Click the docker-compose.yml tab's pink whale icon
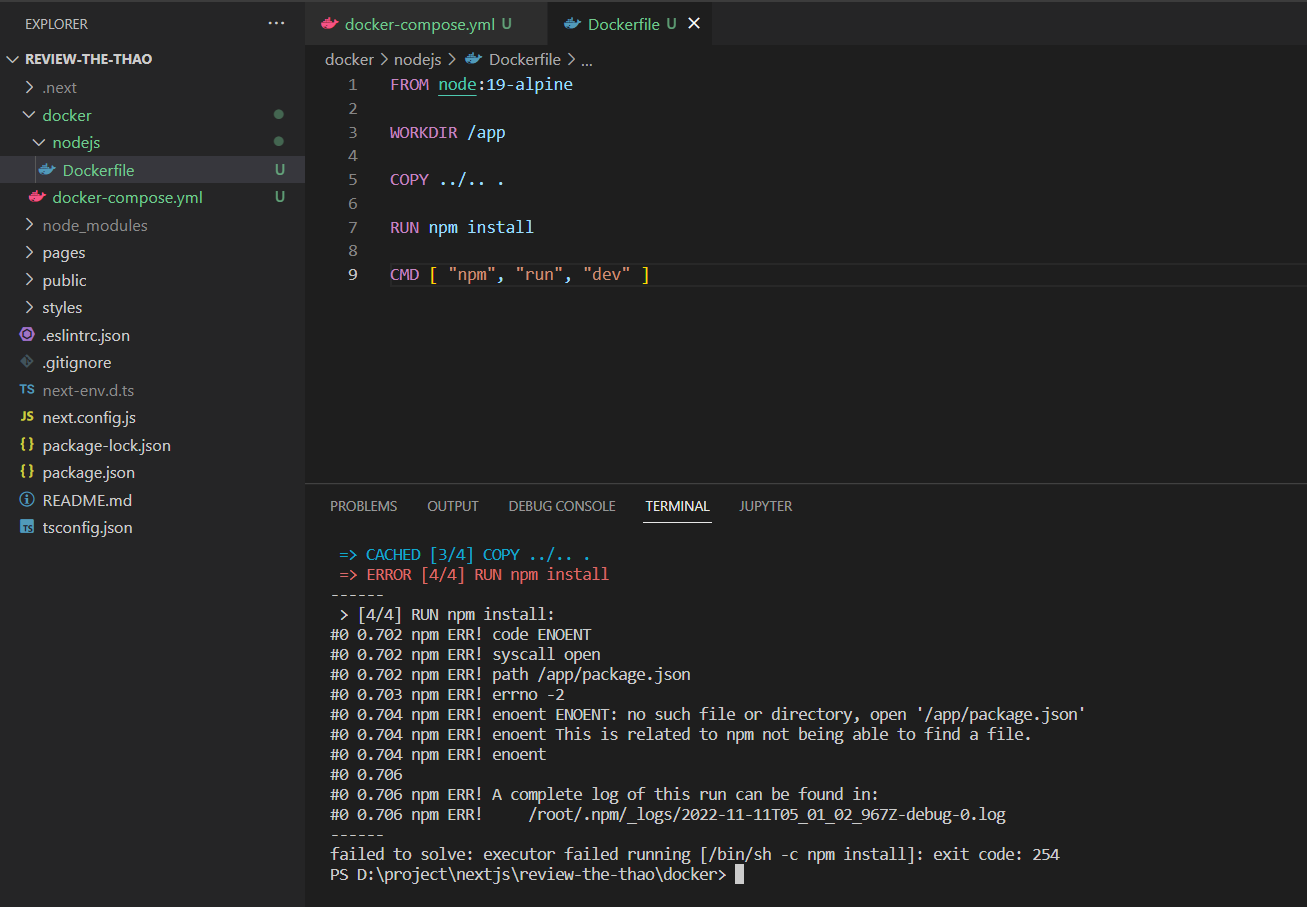 329,24
